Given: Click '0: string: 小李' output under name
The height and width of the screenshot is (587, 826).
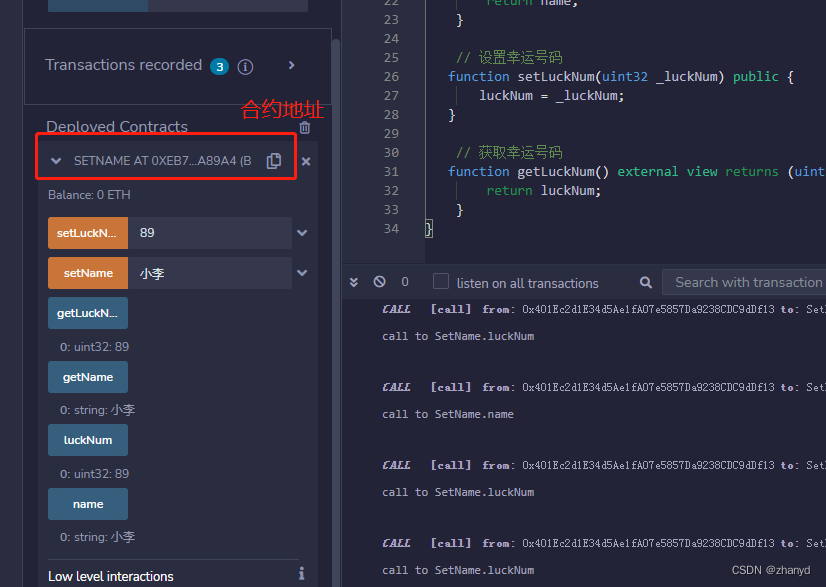Looking at the screenshot, I should (x=97, y=537).
